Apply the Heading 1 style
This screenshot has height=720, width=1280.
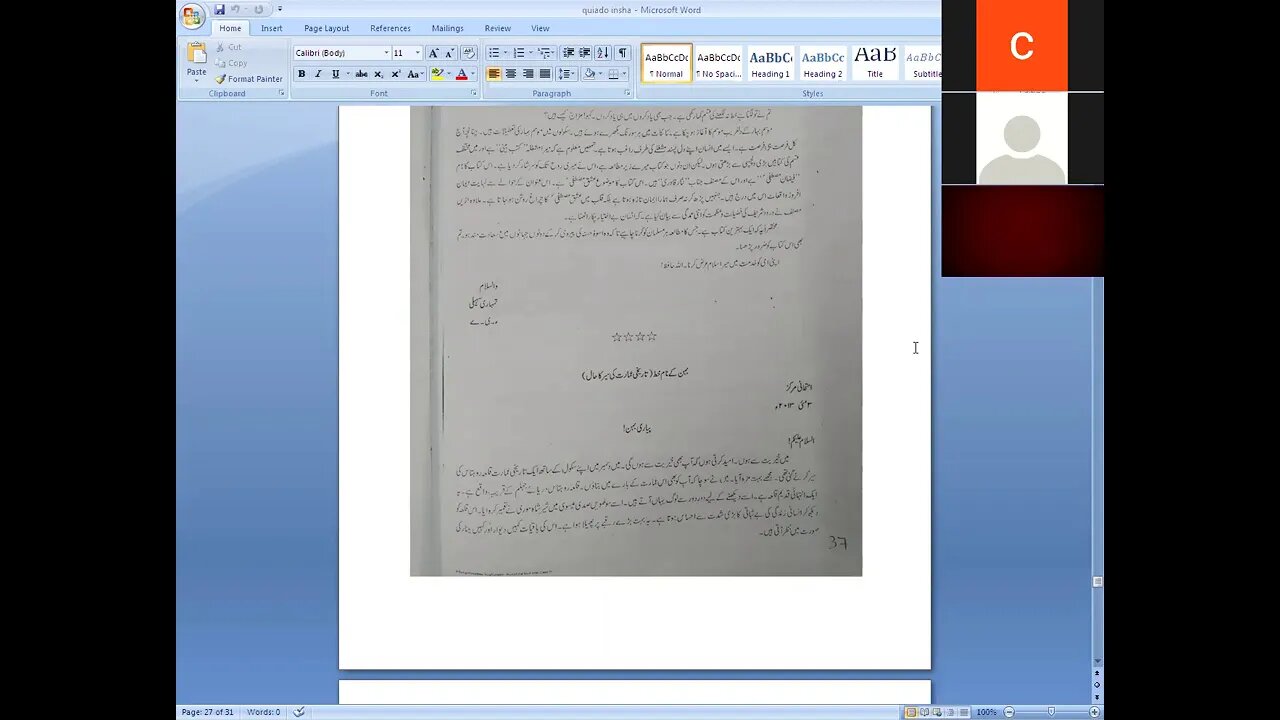(770, 63)
